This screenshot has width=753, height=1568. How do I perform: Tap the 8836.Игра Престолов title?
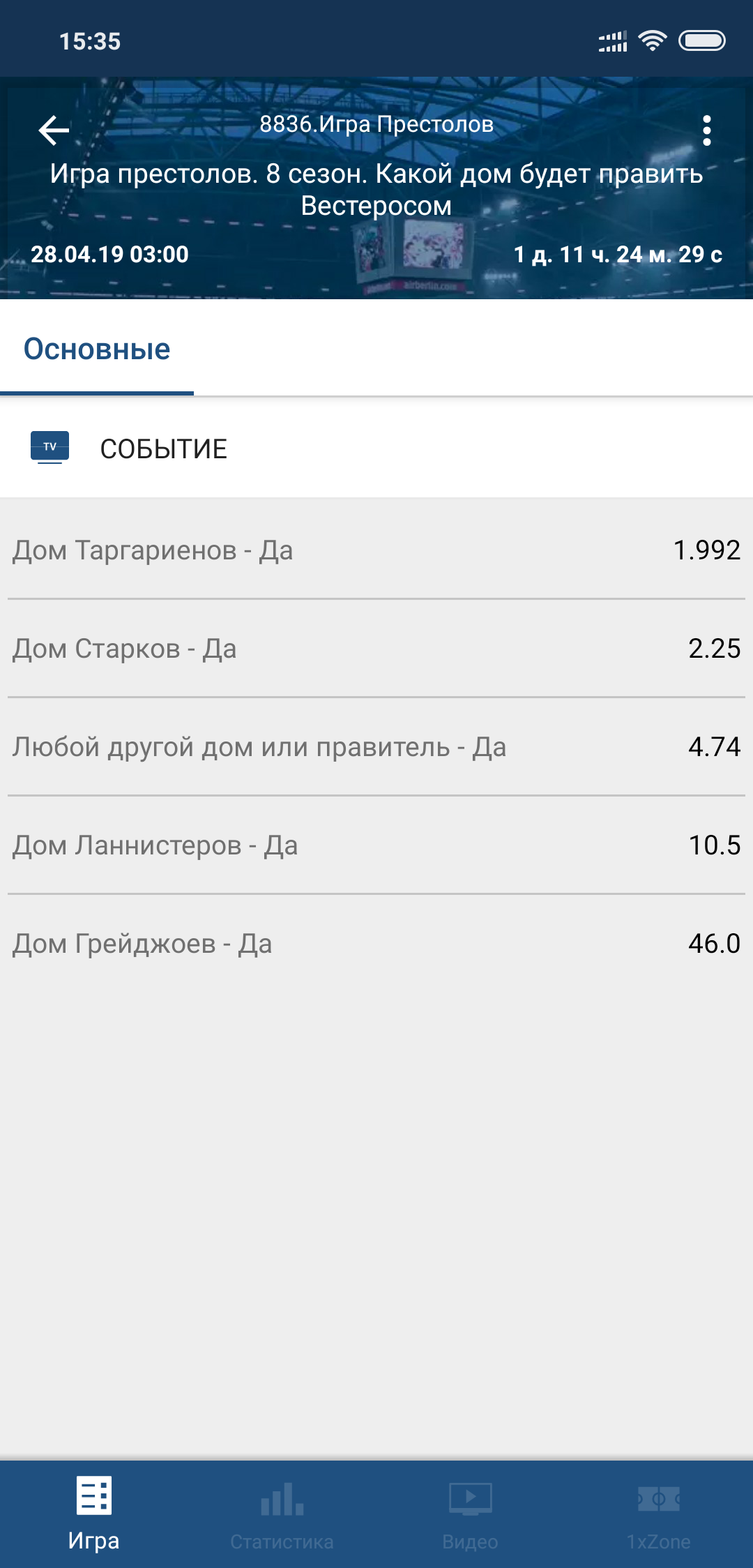(376, 124)
